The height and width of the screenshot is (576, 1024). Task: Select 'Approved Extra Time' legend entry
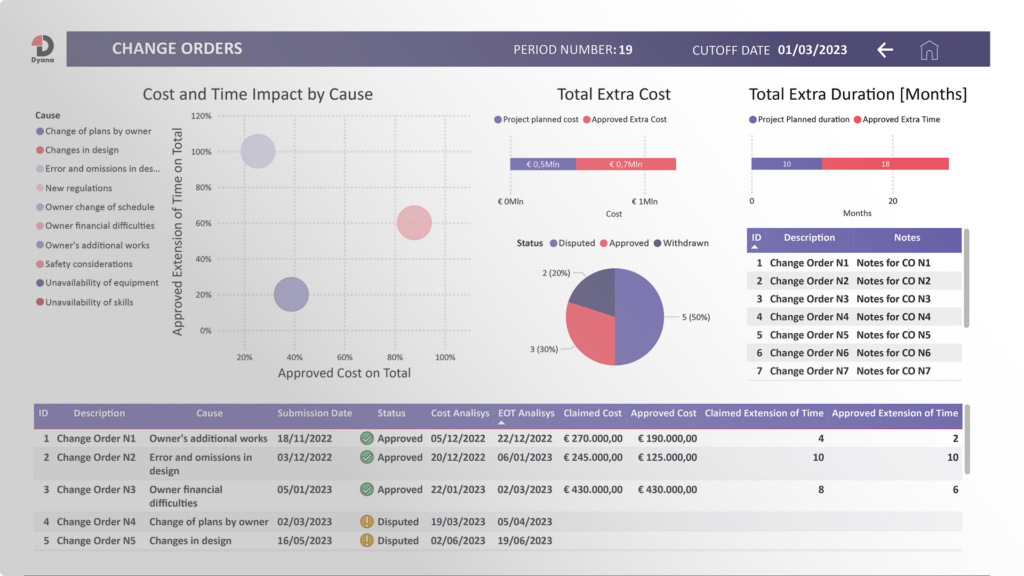pos(897,120)
